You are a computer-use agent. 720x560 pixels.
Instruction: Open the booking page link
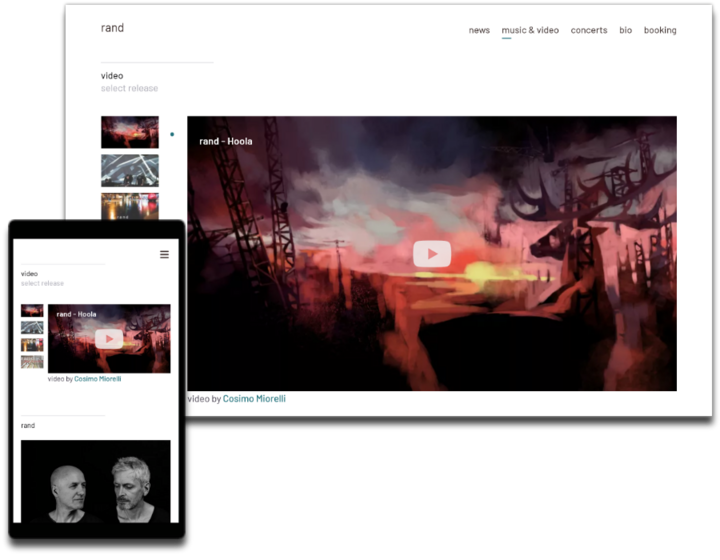point(660,30)
